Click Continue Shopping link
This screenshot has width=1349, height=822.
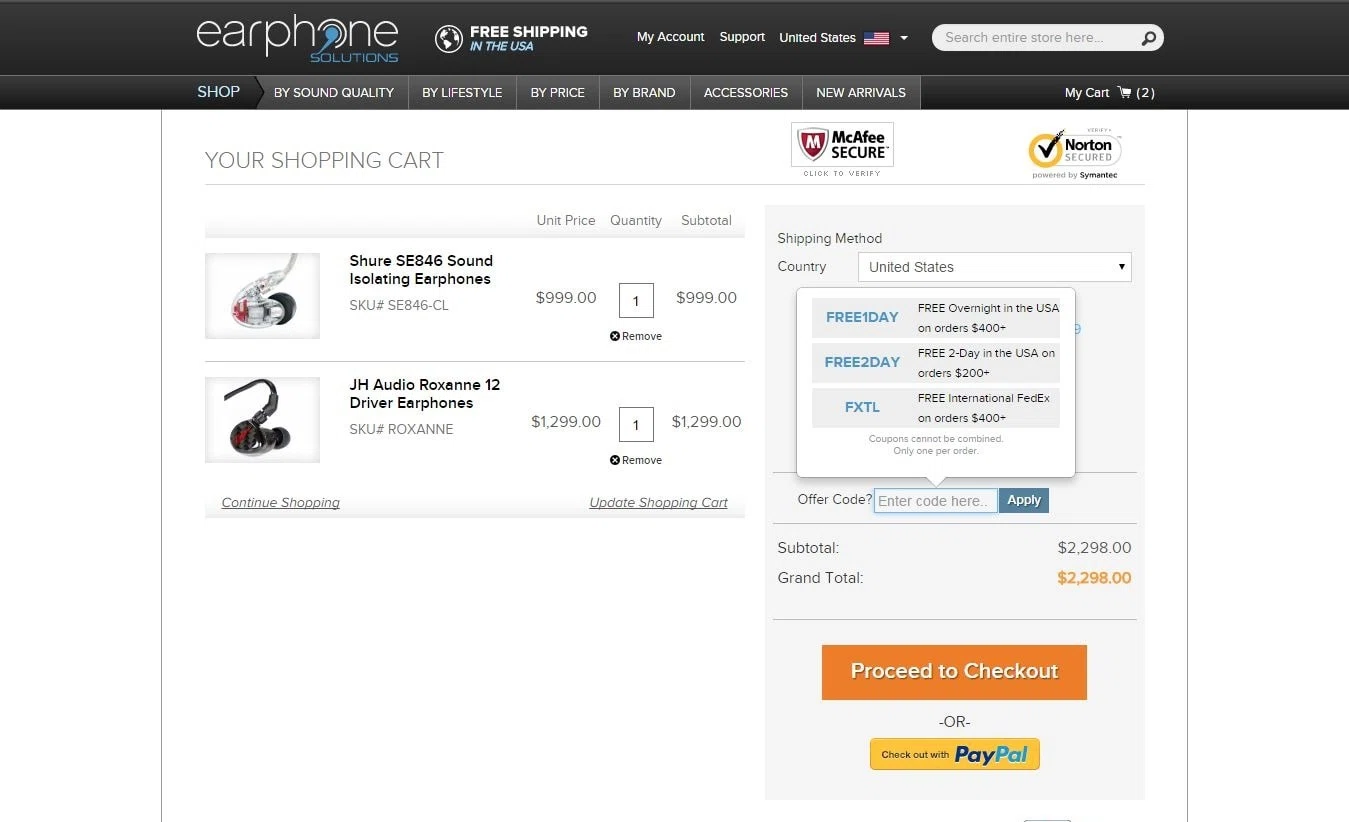[x=281, y=503]
